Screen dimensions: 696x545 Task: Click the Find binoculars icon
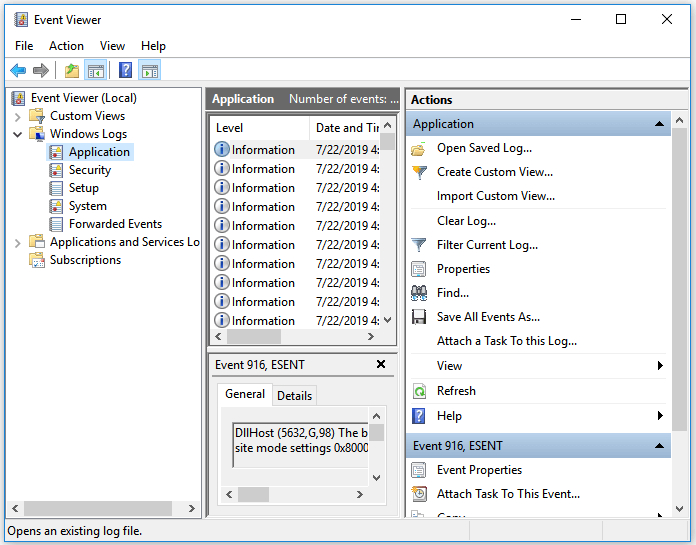pyautogui.click(x=419, y=293)
